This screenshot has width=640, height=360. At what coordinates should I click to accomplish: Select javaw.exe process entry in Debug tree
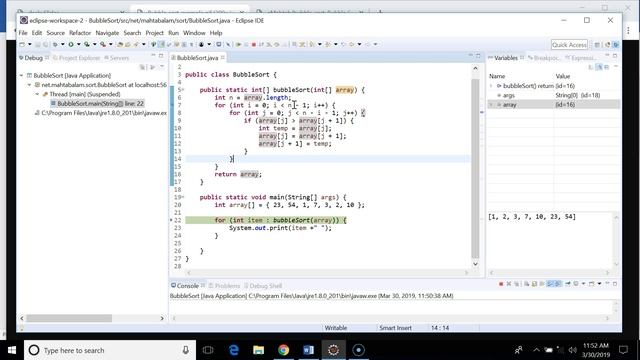click(101, 113)
